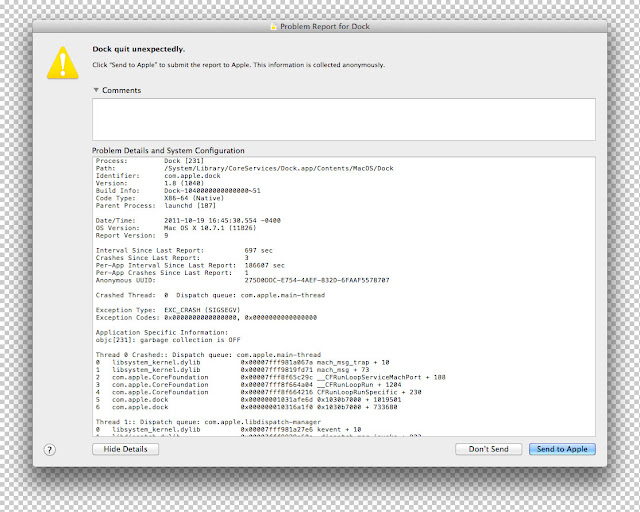This screenshot has height=512, width=640.
Task: Select the 'Version: 1.8 (1040)' line
Action: click(150, 183)
